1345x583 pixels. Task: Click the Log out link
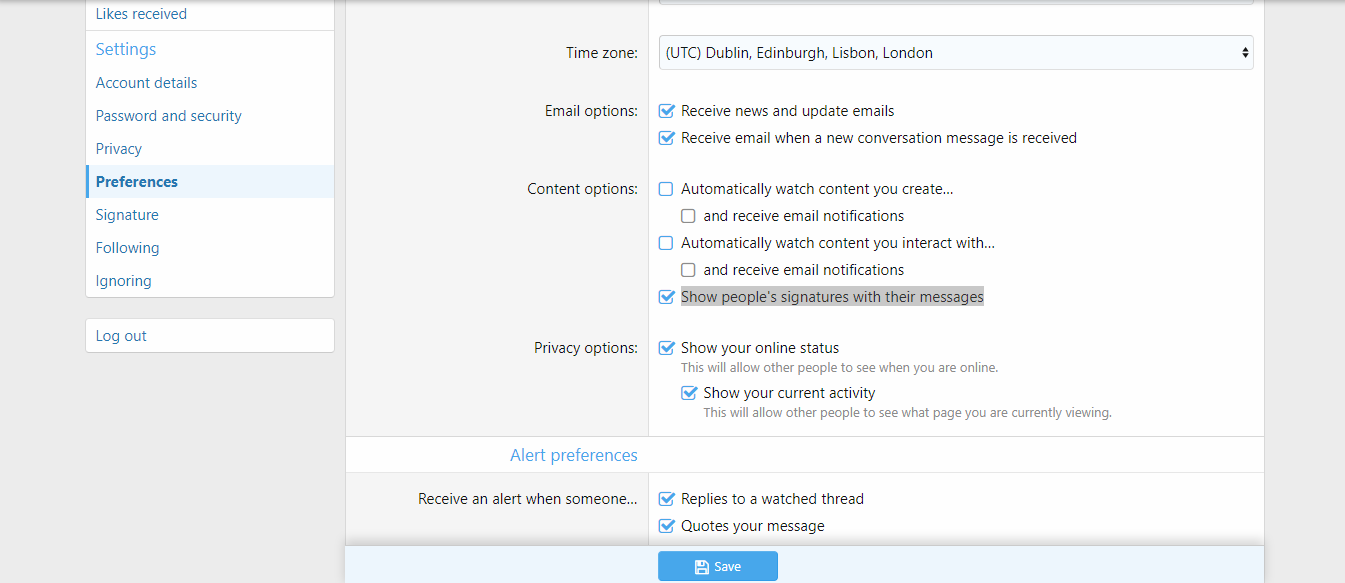121,336
